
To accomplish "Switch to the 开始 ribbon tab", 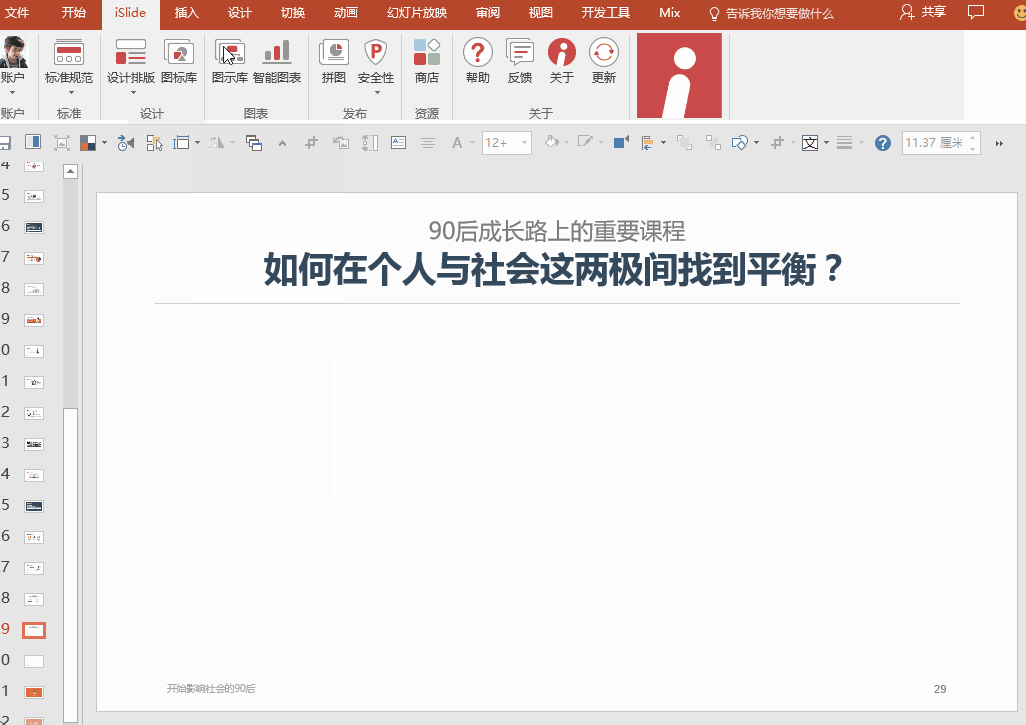I will point(73,12).
